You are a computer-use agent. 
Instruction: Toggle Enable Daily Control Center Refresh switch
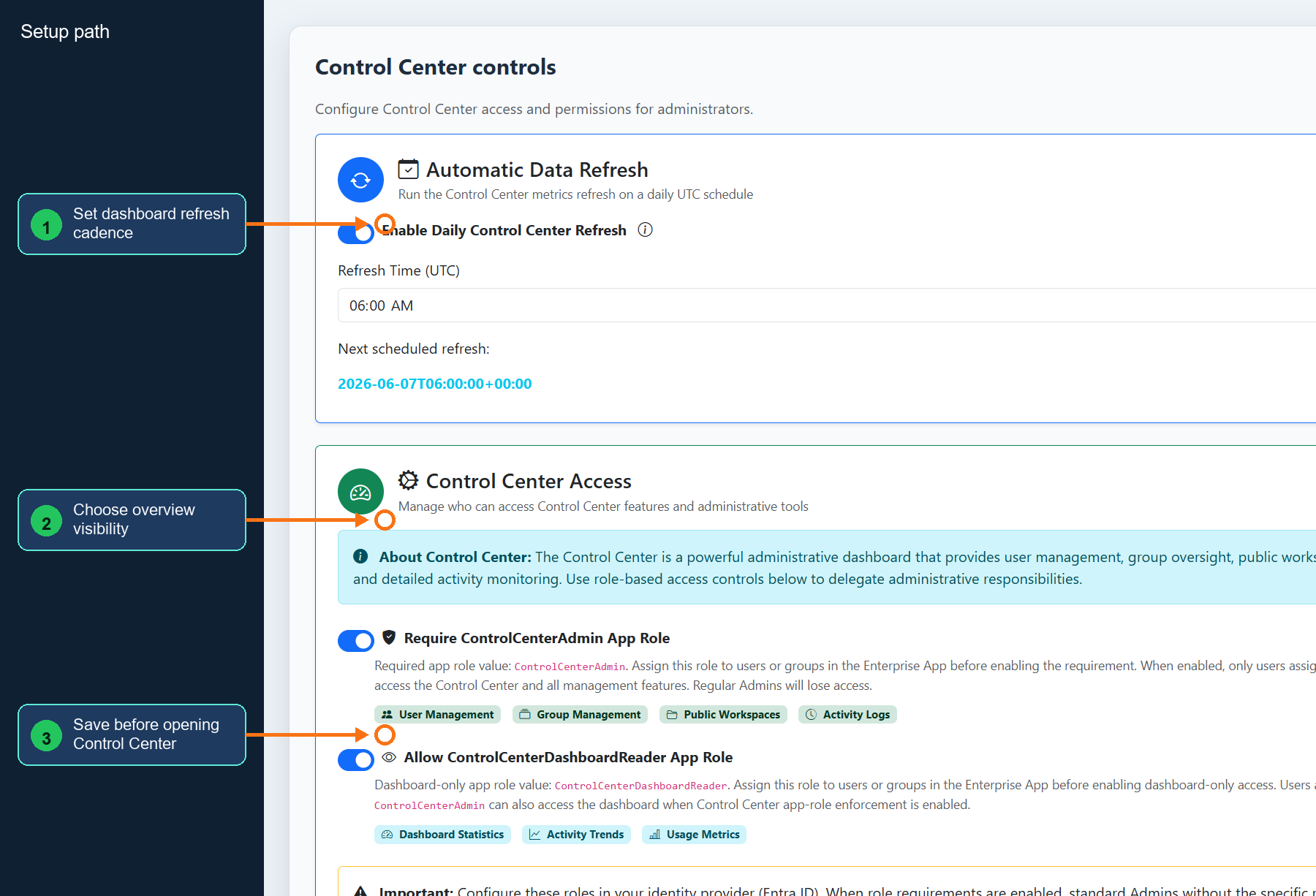click(356, 233)
